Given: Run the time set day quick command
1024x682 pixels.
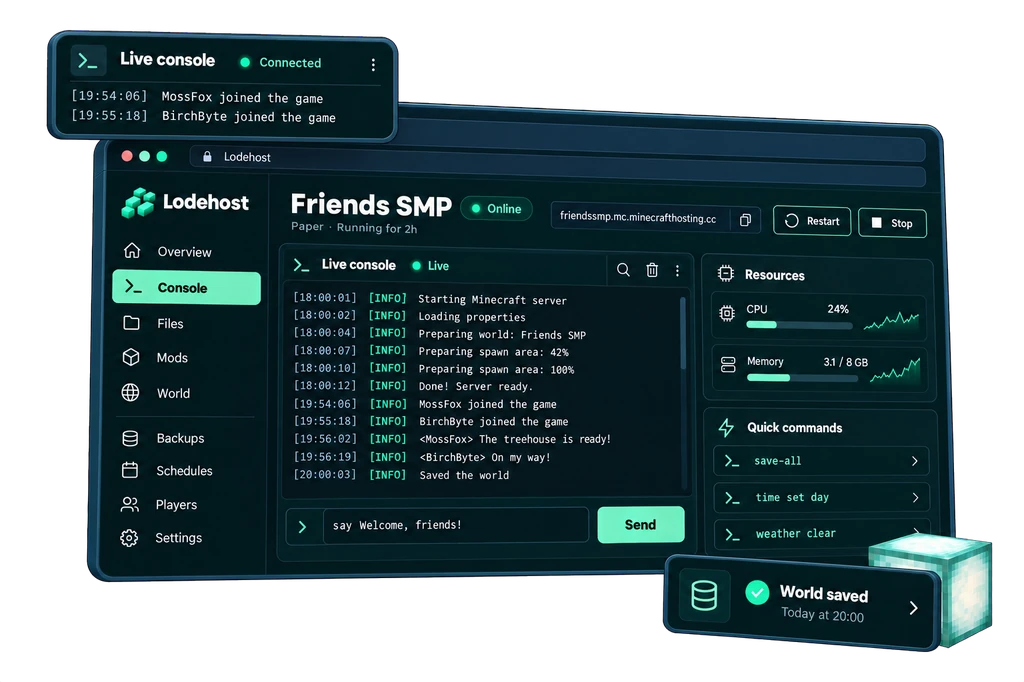Looking at the screenshot, I should pyautogui.click(x=822, y=498).
